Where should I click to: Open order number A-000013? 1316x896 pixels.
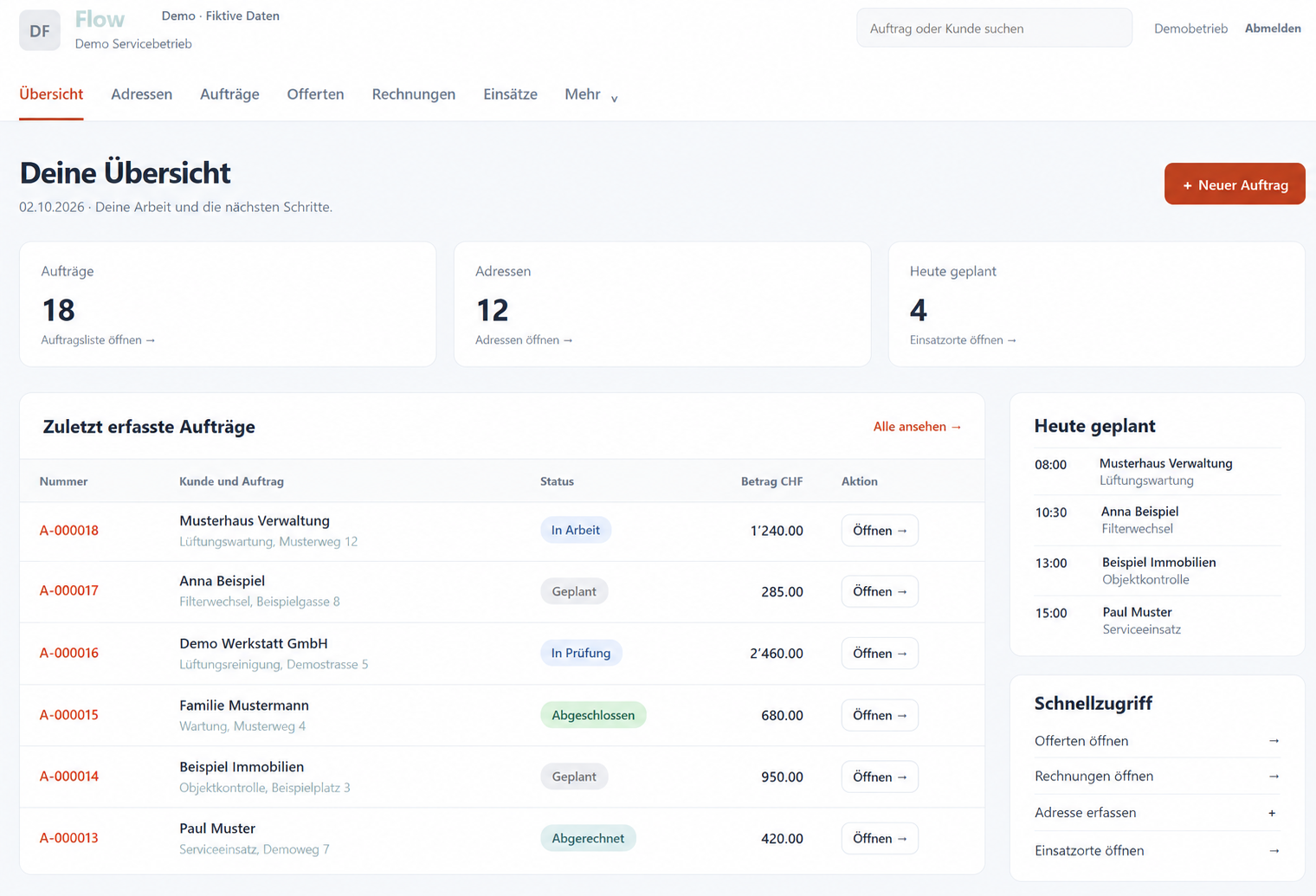coord(69,838)
